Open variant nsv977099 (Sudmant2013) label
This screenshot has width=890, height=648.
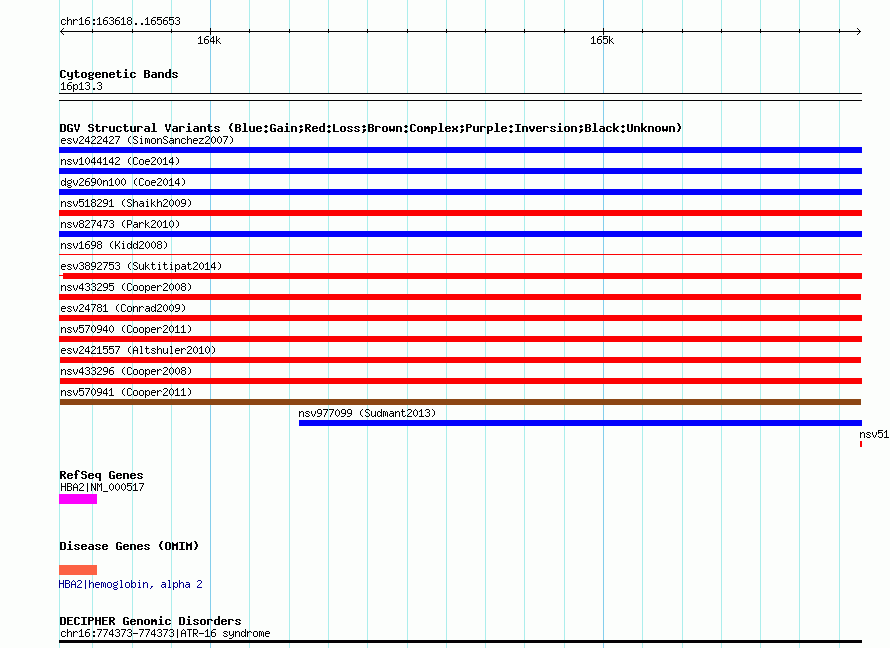367,413
